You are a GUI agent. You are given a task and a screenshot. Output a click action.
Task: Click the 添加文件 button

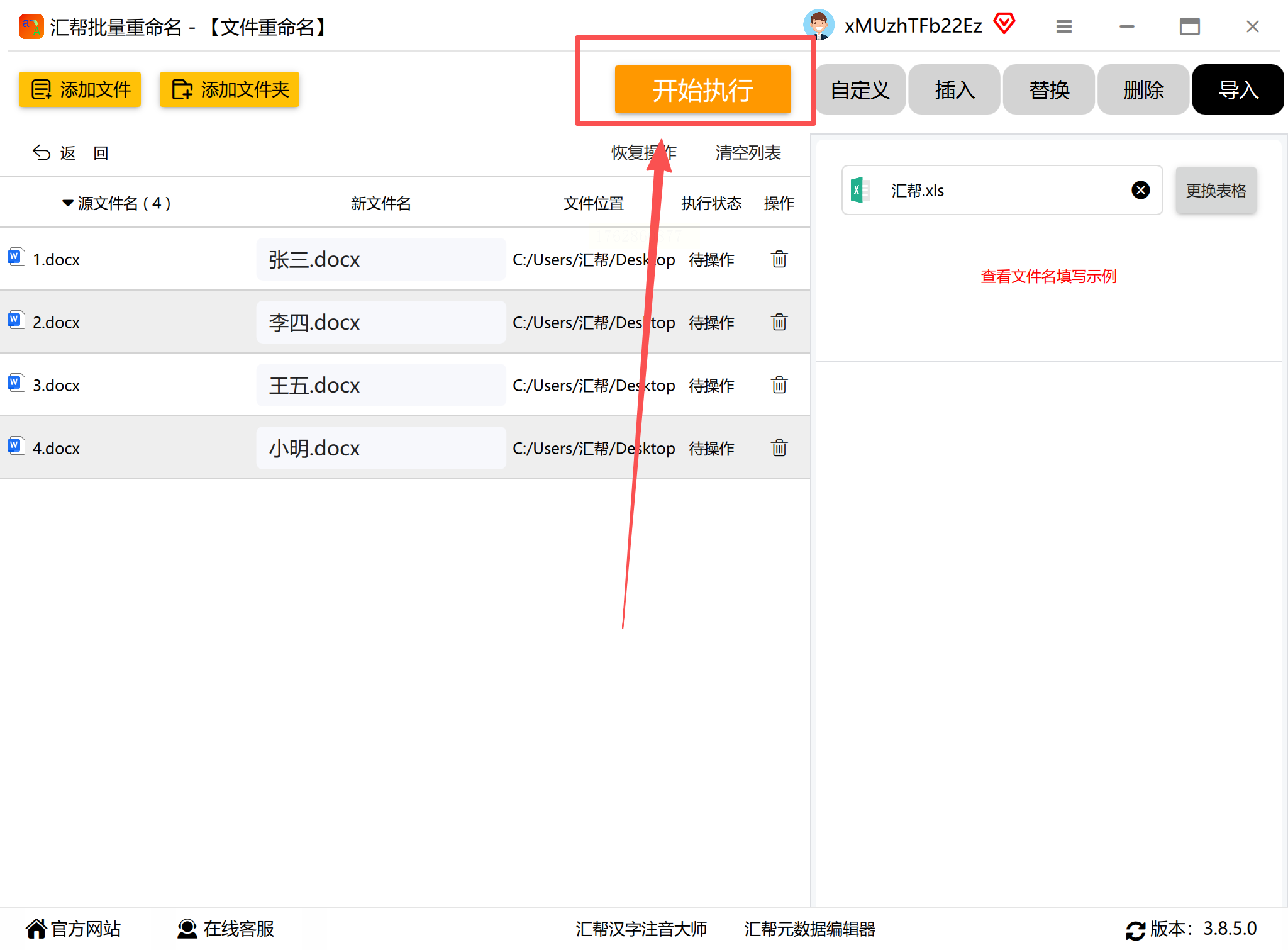(x=80, y=89)
